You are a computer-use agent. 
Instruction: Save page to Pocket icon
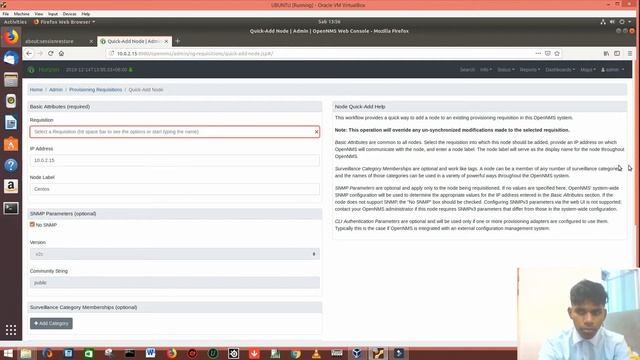click(x=548, y=53)
